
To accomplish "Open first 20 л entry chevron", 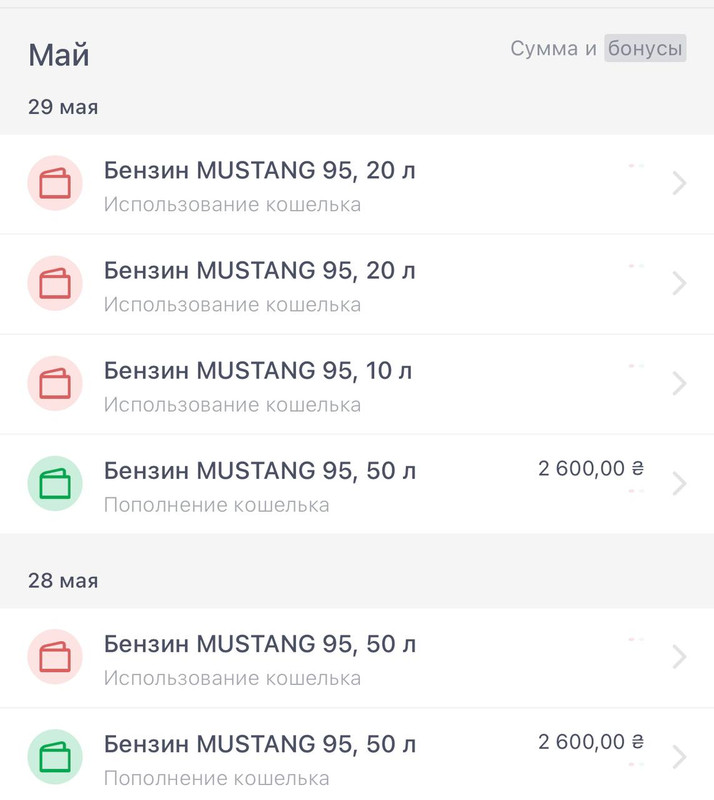I will (x=680, y=184).
